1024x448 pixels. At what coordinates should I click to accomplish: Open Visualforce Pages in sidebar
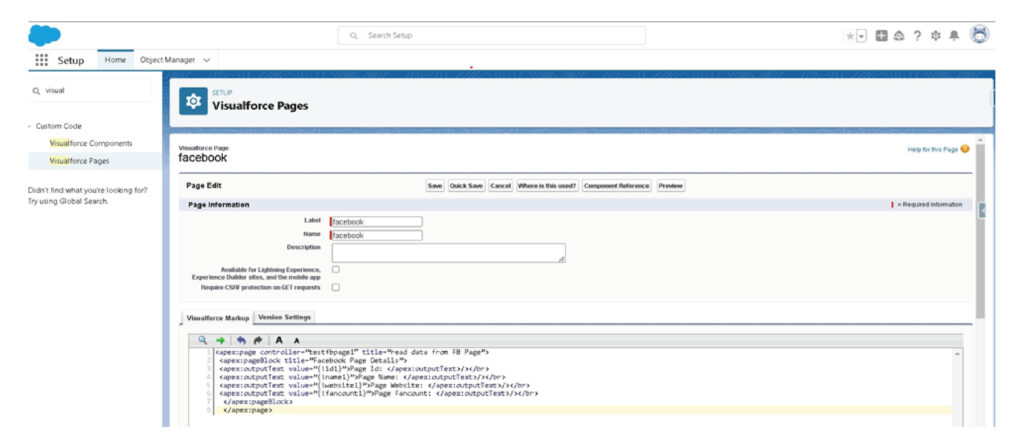[x=94, y=161]
